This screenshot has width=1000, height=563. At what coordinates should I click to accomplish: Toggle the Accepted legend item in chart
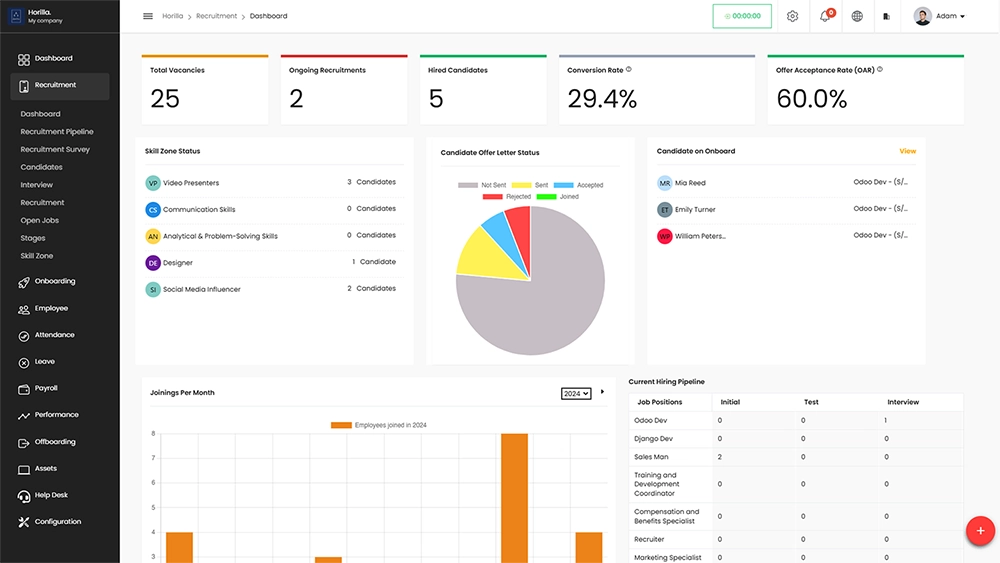pos(578,185)
